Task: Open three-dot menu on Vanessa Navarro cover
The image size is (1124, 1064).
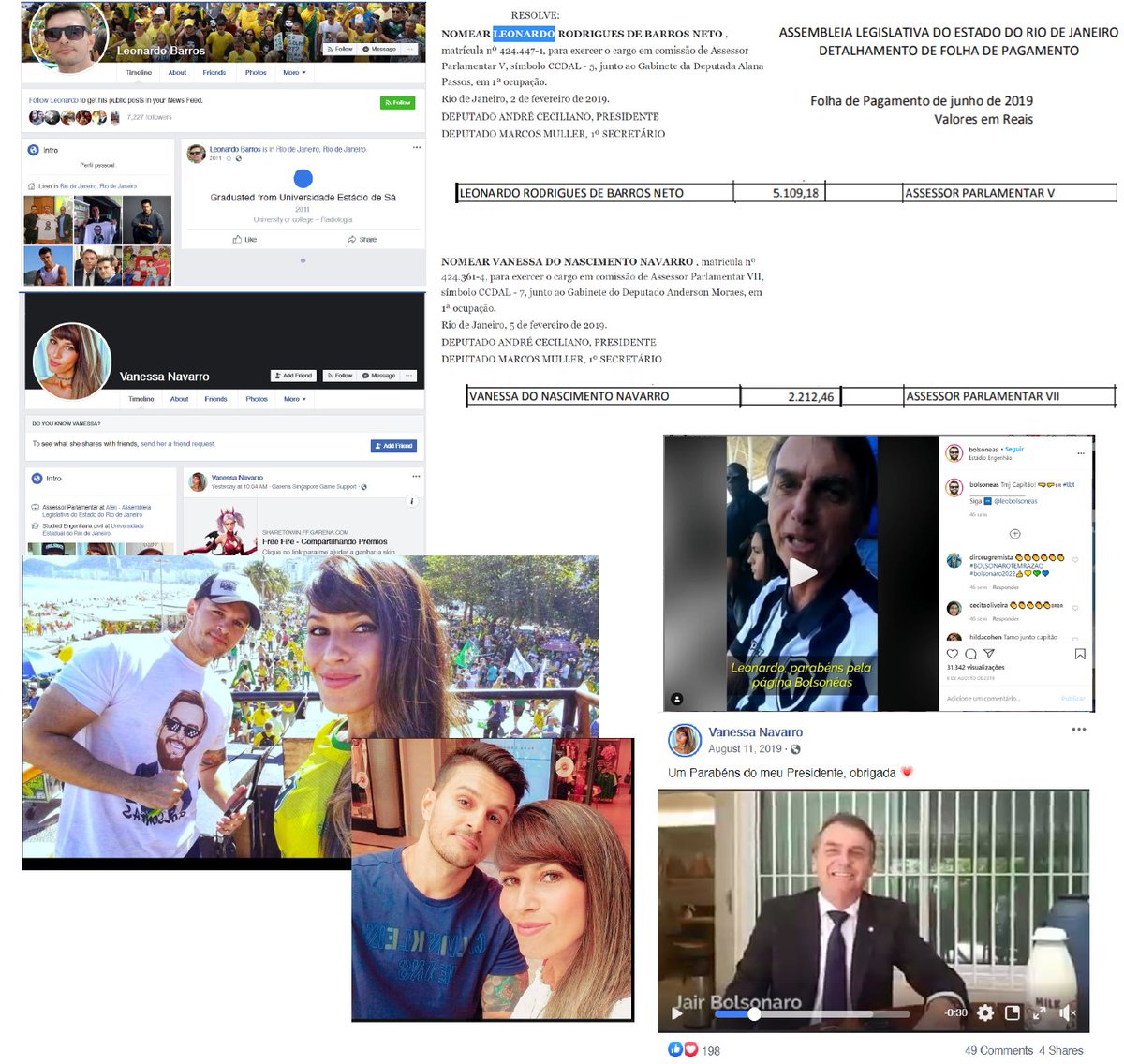Action: pyautogui.click(x=409, y=376)
